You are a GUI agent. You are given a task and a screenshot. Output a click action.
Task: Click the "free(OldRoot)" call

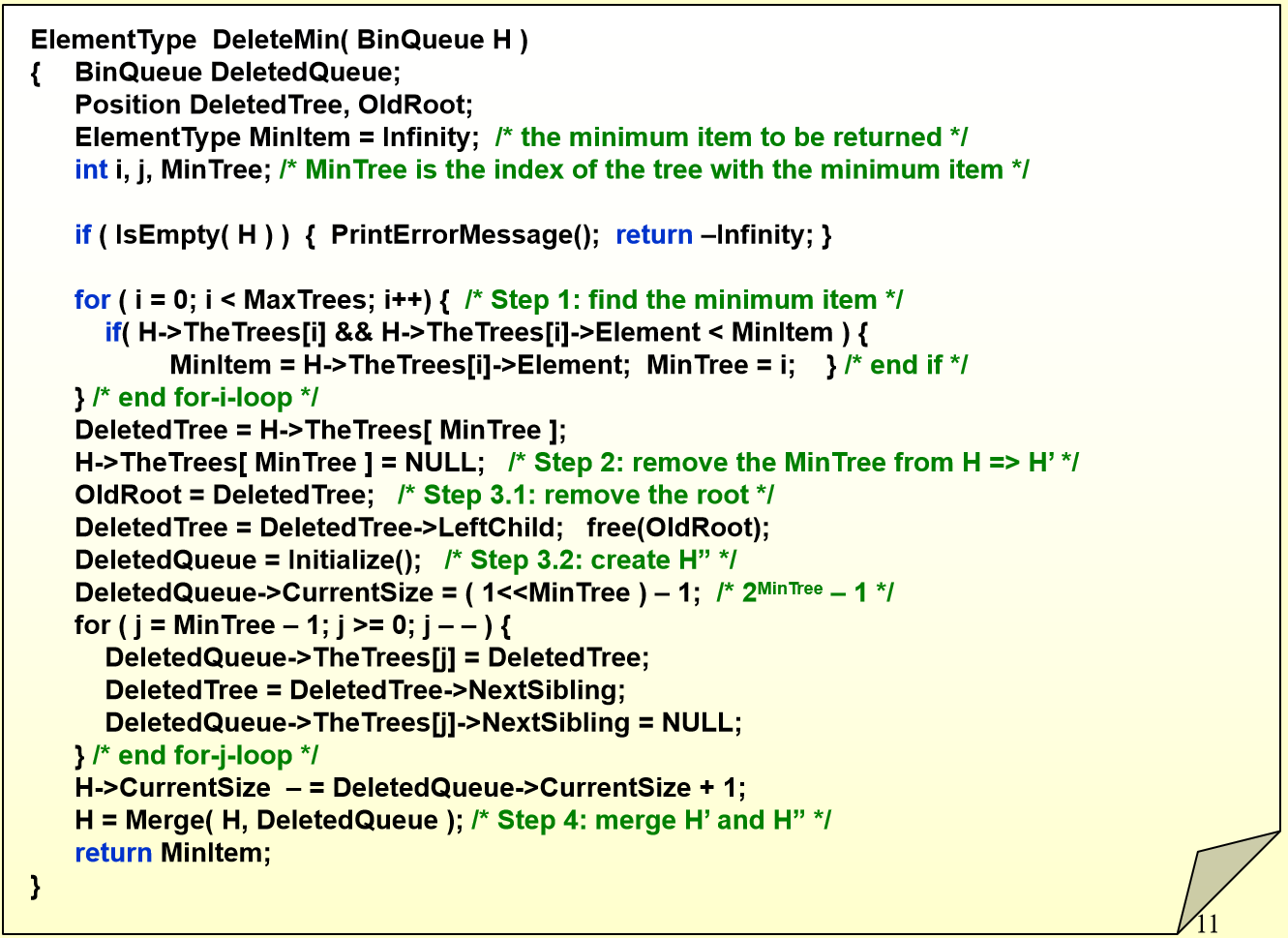677,528
